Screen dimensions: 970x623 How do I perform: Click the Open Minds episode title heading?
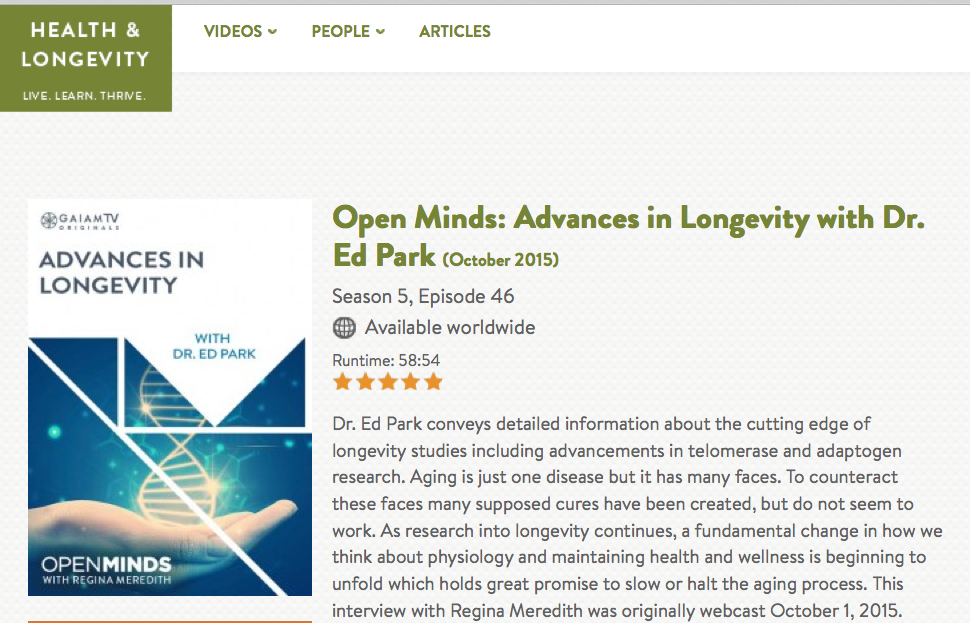[629, 236]
